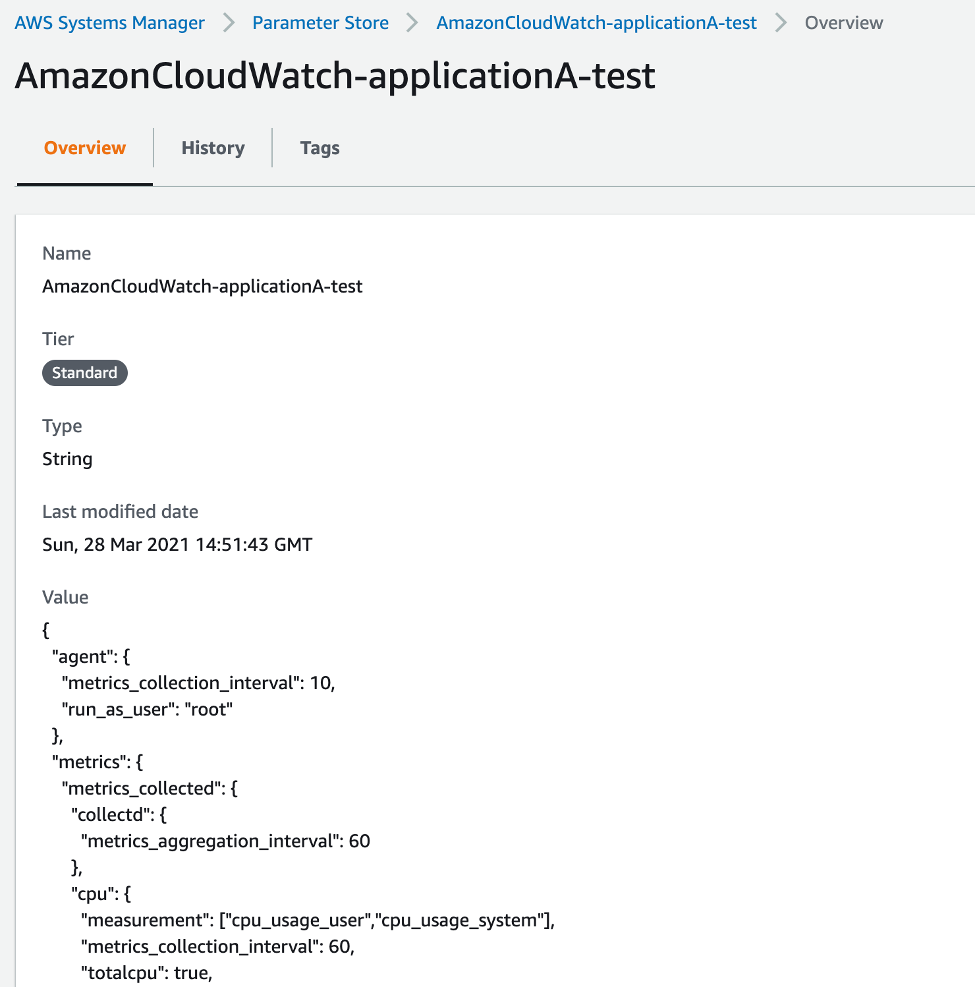Click the page title AmazonCloudWatch-applicationA-test
Viewport: 977px width, 987px height.
(333, 75)
